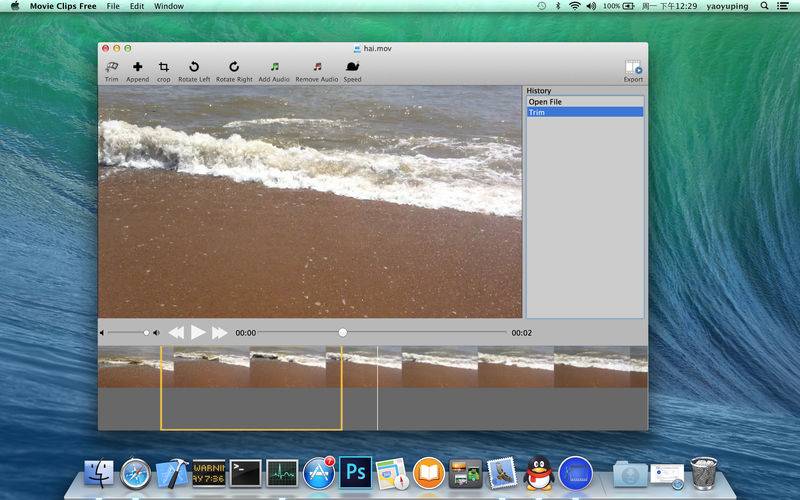Open App Store from the Dock
Image resolution: width=800 pixels, height=500 pixels.
tap(319, 473)
